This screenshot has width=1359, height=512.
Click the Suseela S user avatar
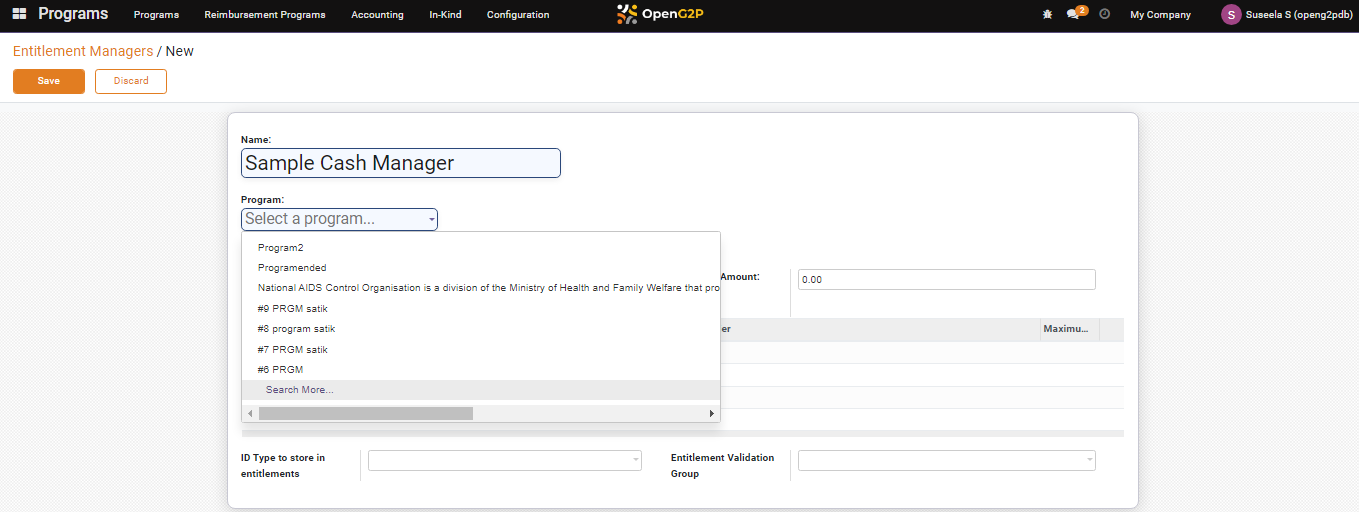pyautogui.click(x=1231, y=15)
